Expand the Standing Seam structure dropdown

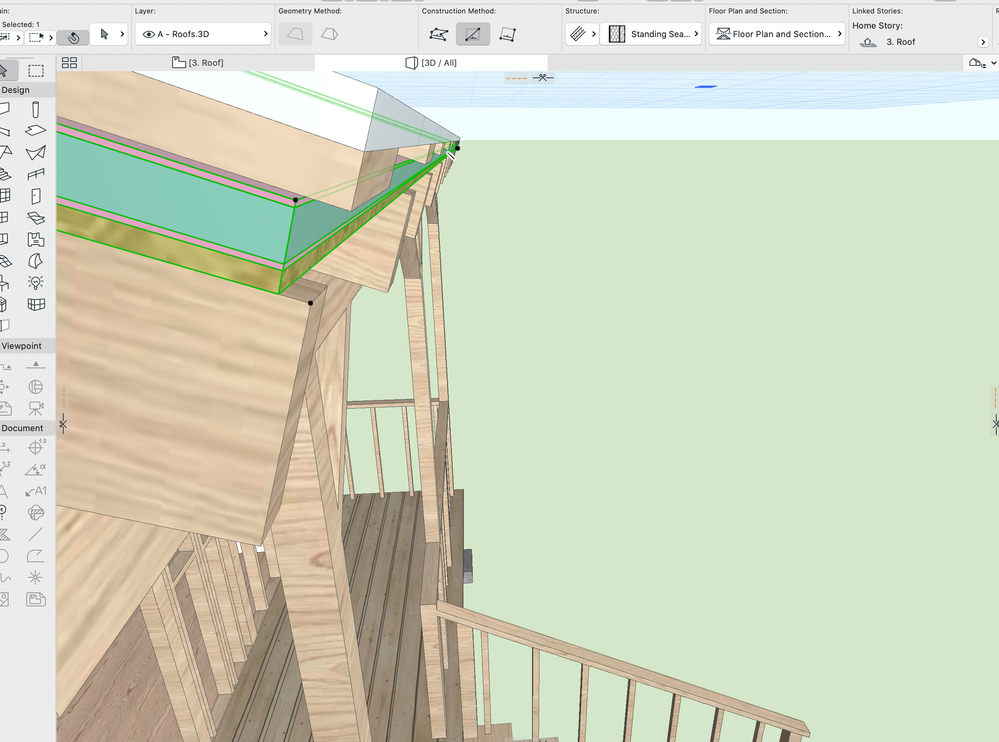[x=652, y=34]
